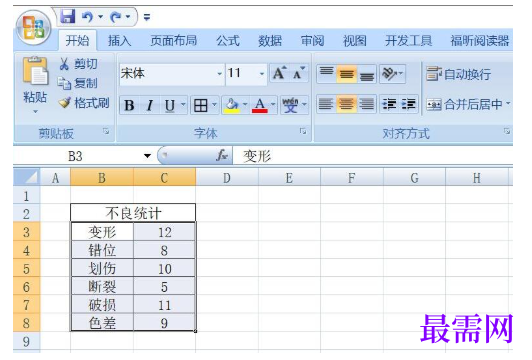Open the 福昕阅读器 tab

click(480, 41)
